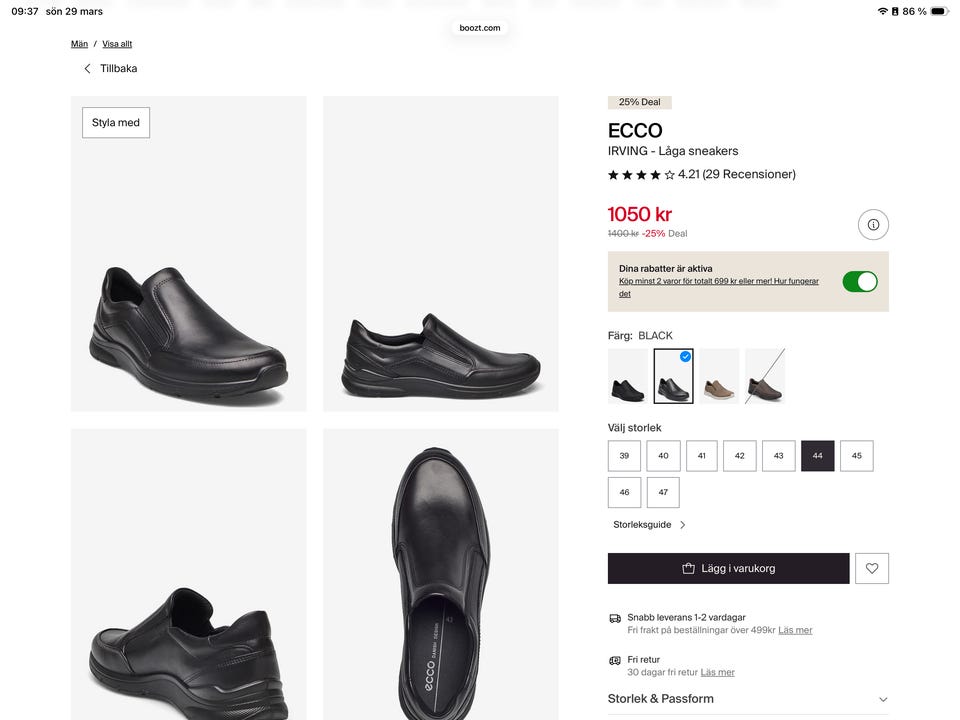Image resolution: width=960 pixels, height=720 pixels.
Task: Open the Läs mer link for free returns
Action: [718, 672]
